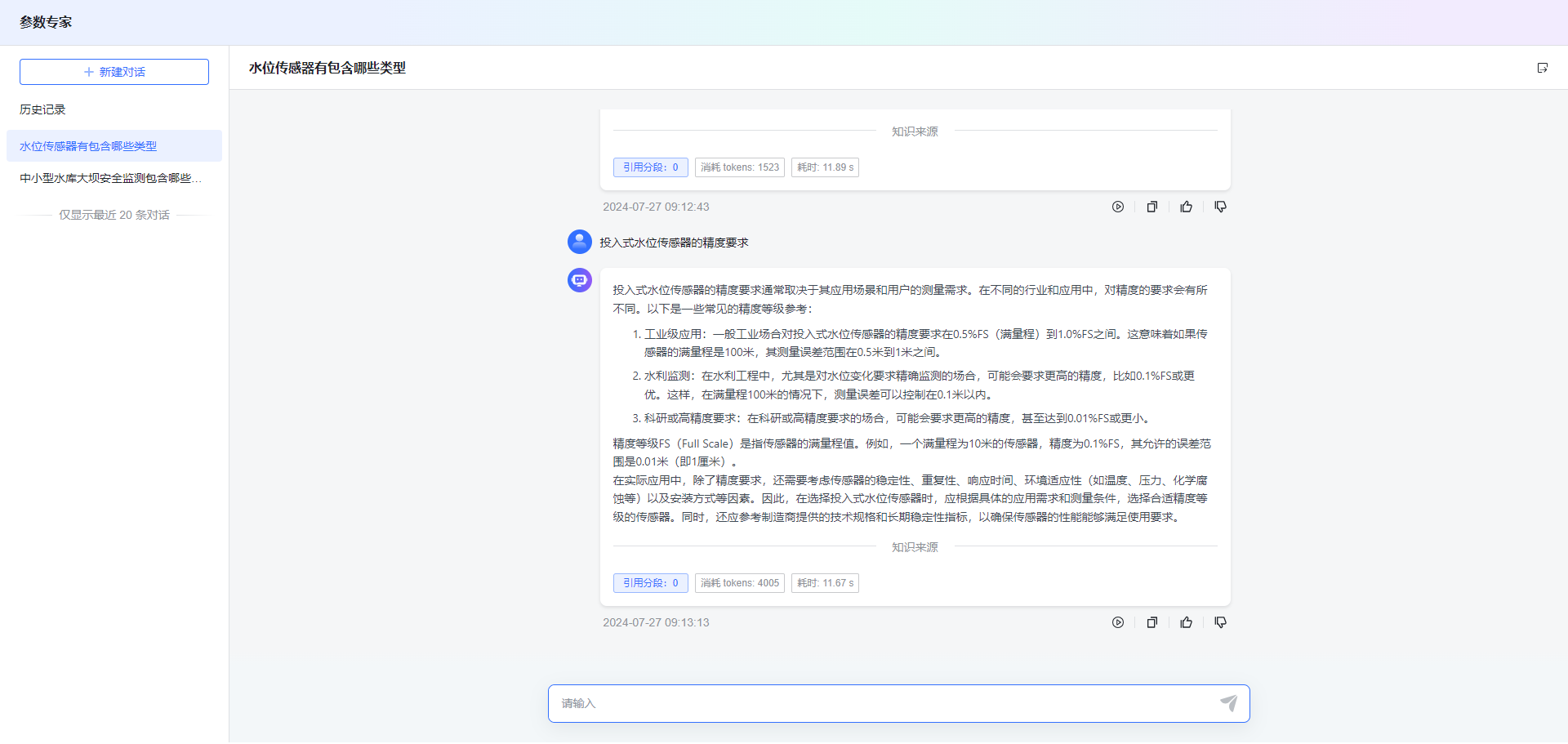The image size is (1568, 744).
Task: Like the answer dated 09:13:13
Action: click(1187, 623)
